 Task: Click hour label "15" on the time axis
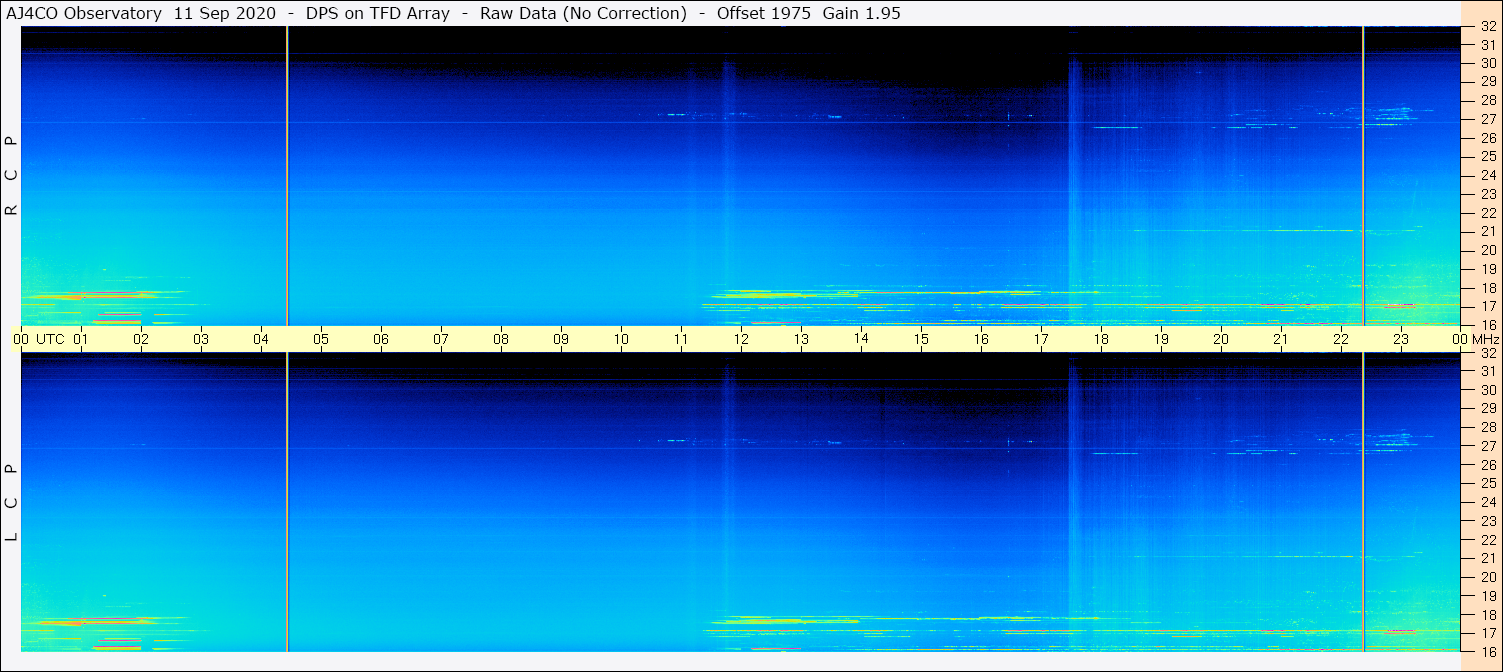pyautogui.click(x=921, y=339)
